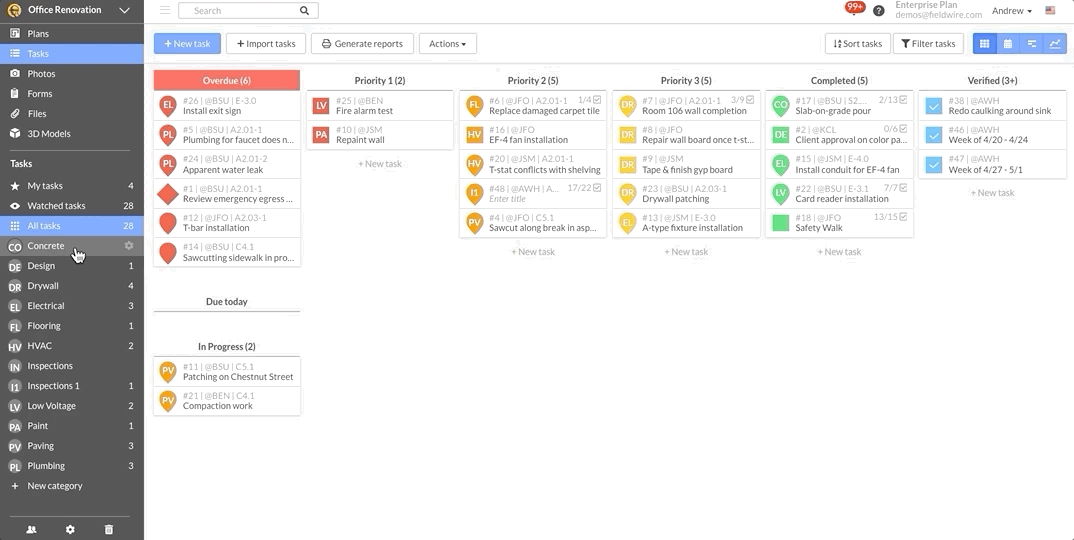Click in the Search input field
The image size is (1074, 540).
[x=248, y=11]
